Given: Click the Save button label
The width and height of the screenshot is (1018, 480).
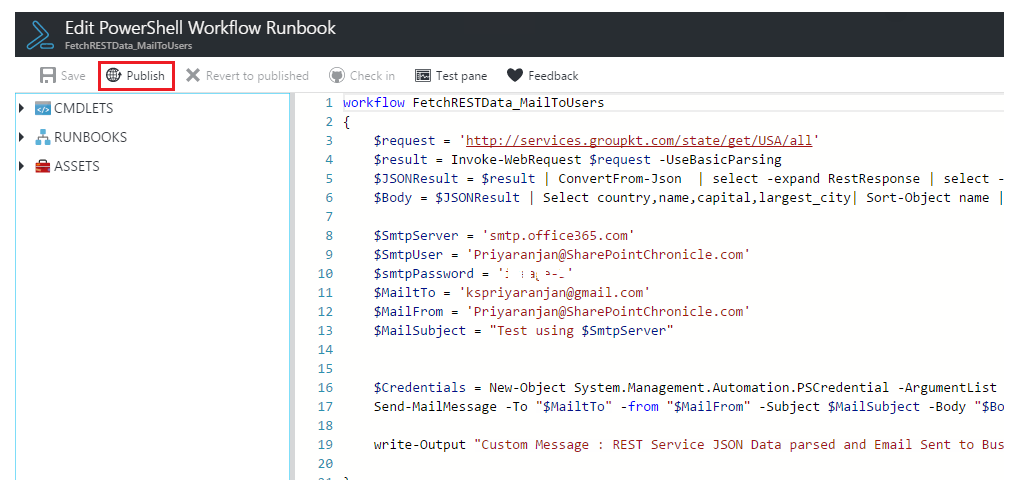Looking at the screenshot, I should click(x=73, y=76).
